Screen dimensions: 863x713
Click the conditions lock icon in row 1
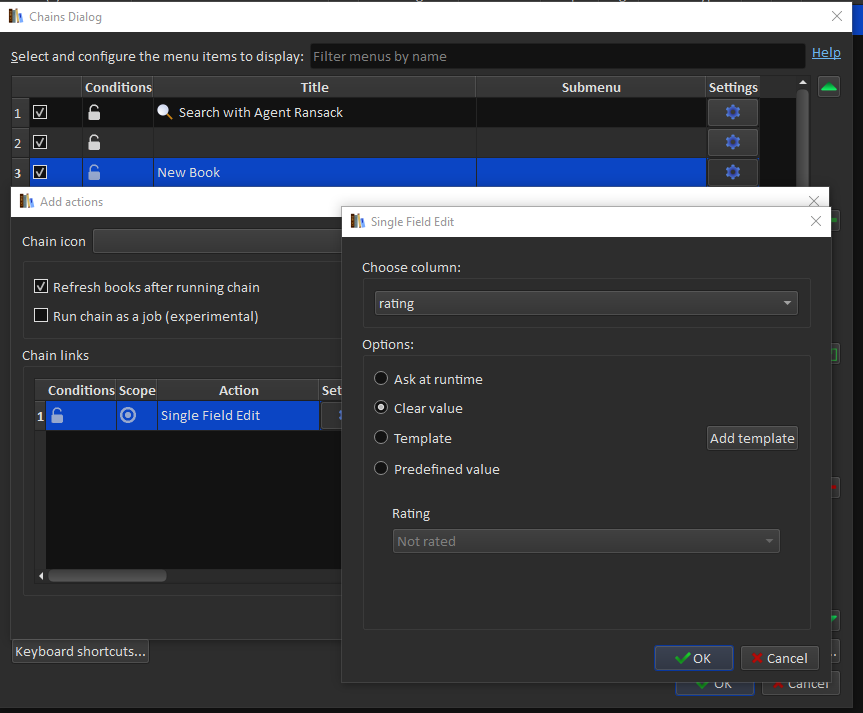click(x=94, y=113)
